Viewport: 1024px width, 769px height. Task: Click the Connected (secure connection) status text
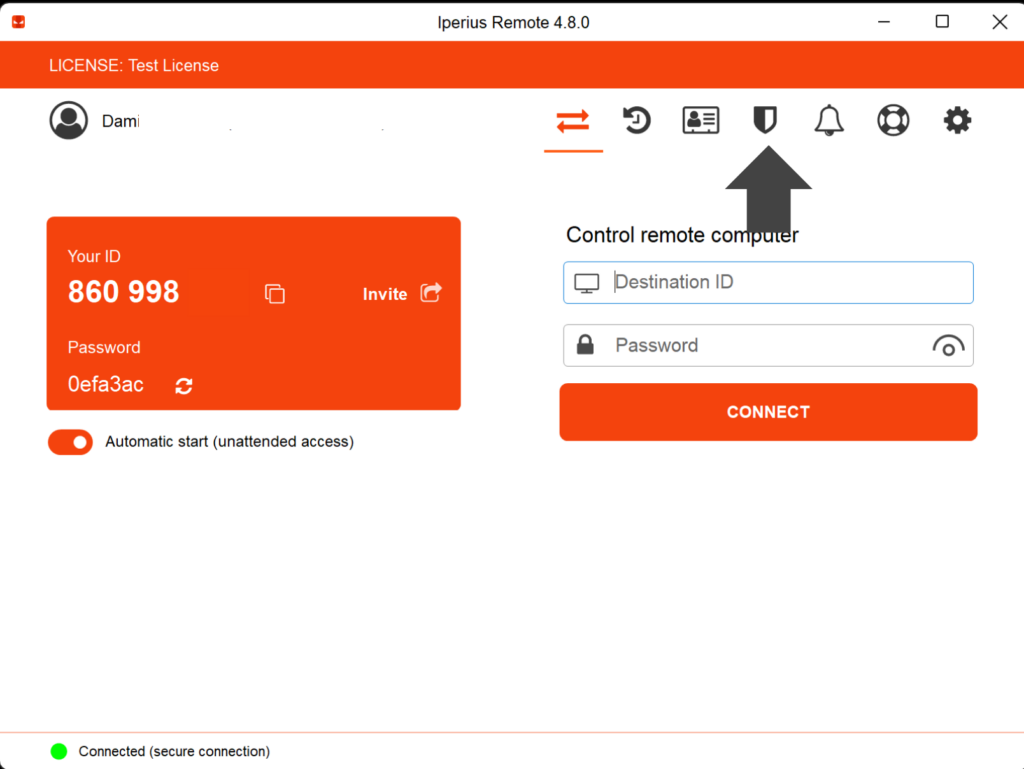pyautogui.click(x=174, y=751)
